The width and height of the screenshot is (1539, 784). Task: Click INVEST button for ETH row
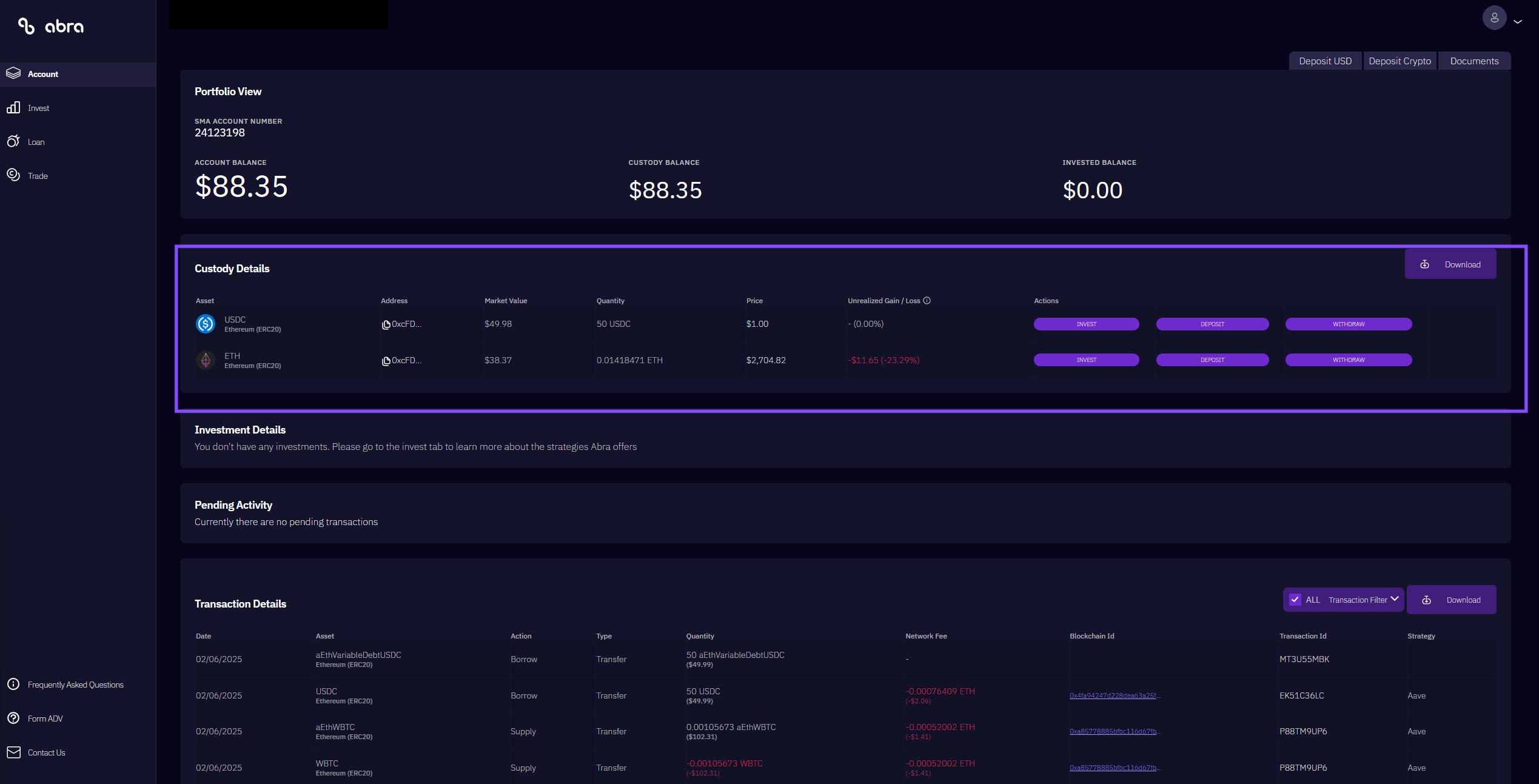[1086, 360]
